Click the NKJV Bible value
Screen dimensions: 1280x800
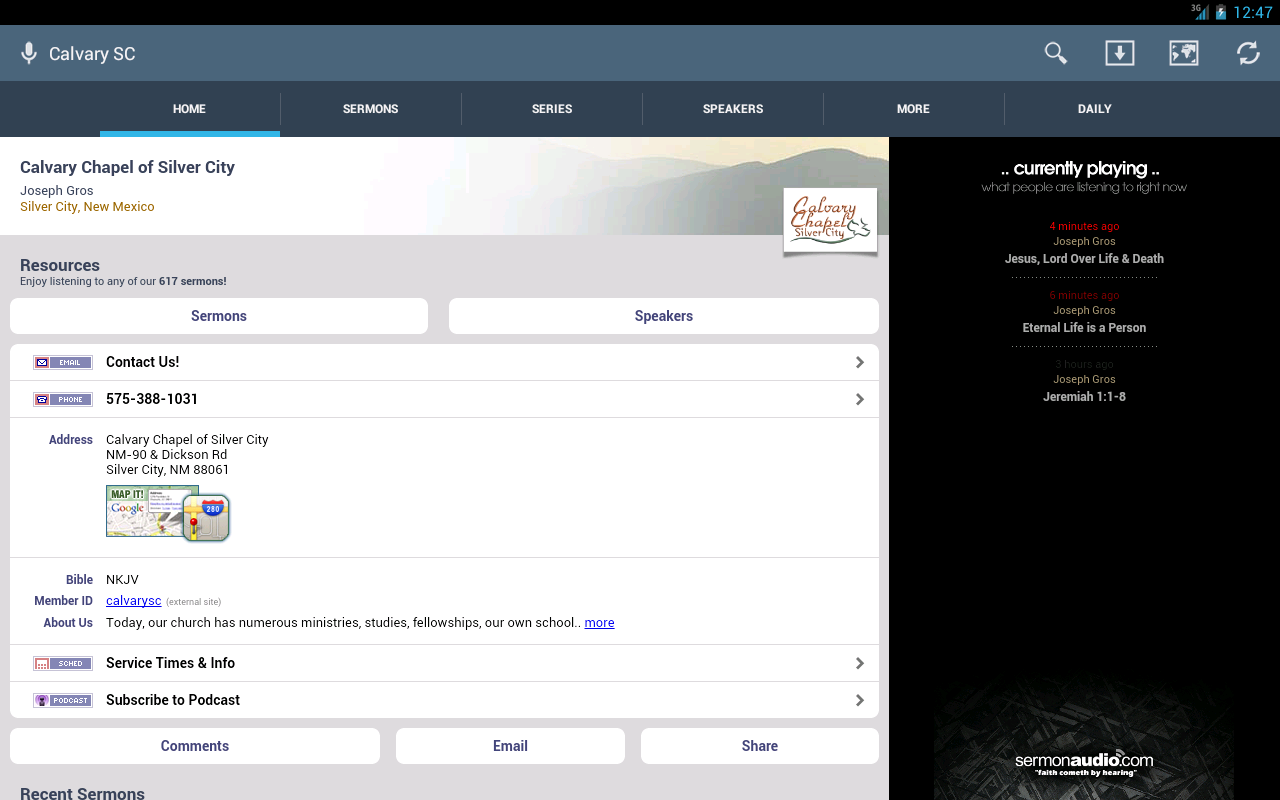122,580
